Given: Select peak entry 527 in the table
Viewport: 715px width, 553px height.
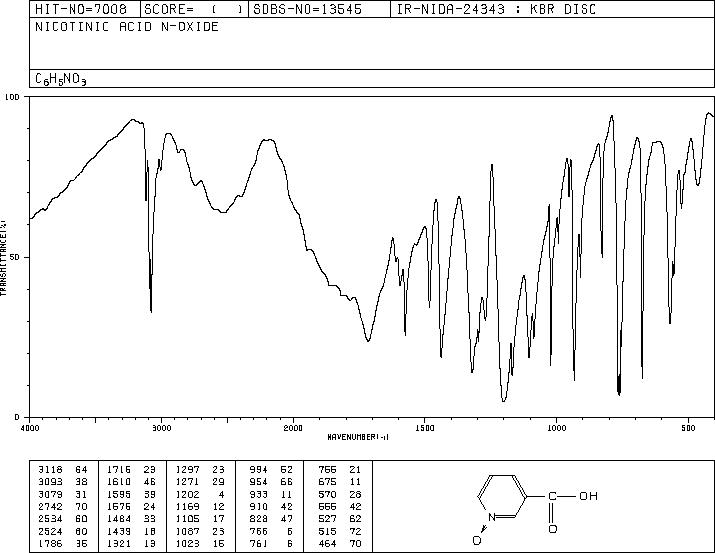Looking at the screenshot, I should (327, 519).
